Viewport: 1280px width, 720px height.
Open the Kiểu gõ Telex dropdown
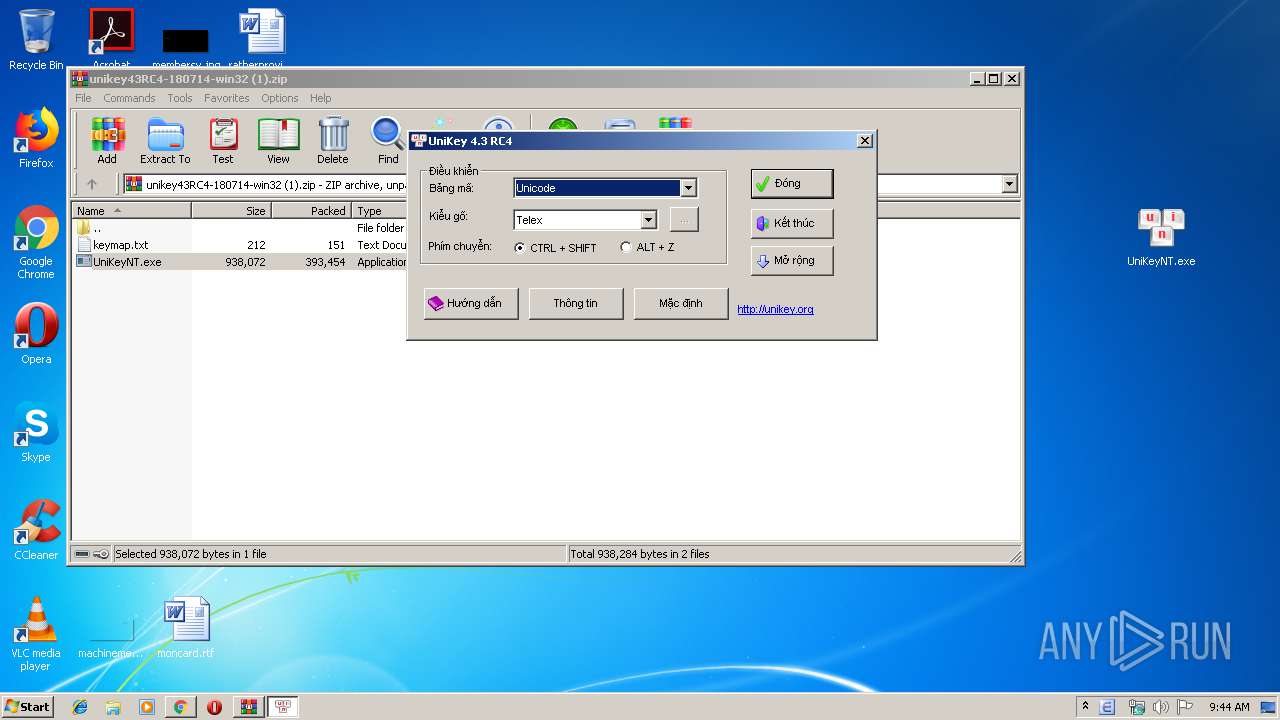648,220
